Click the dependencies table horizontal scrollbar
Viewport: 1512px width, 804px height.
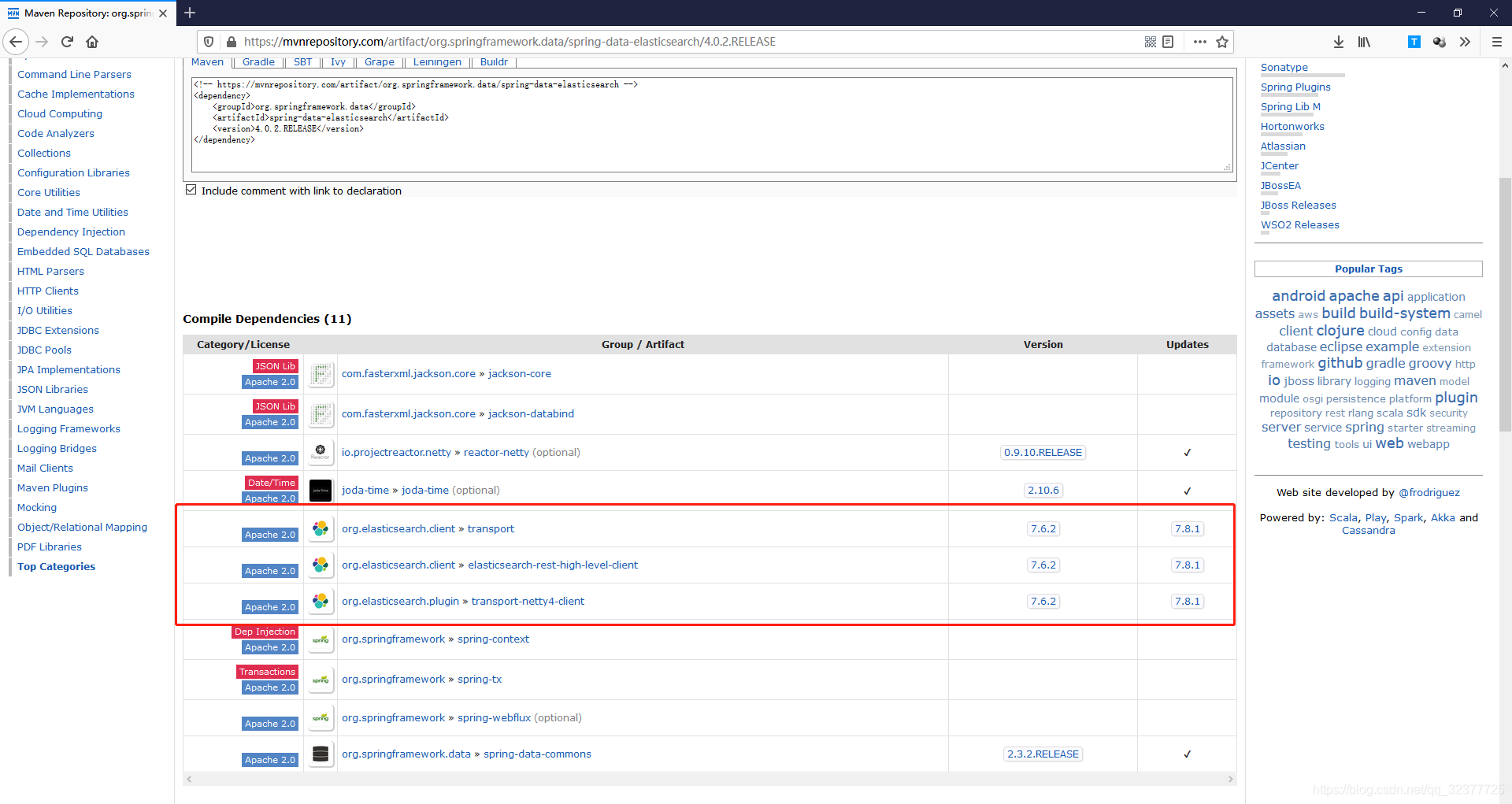point(710,780)
